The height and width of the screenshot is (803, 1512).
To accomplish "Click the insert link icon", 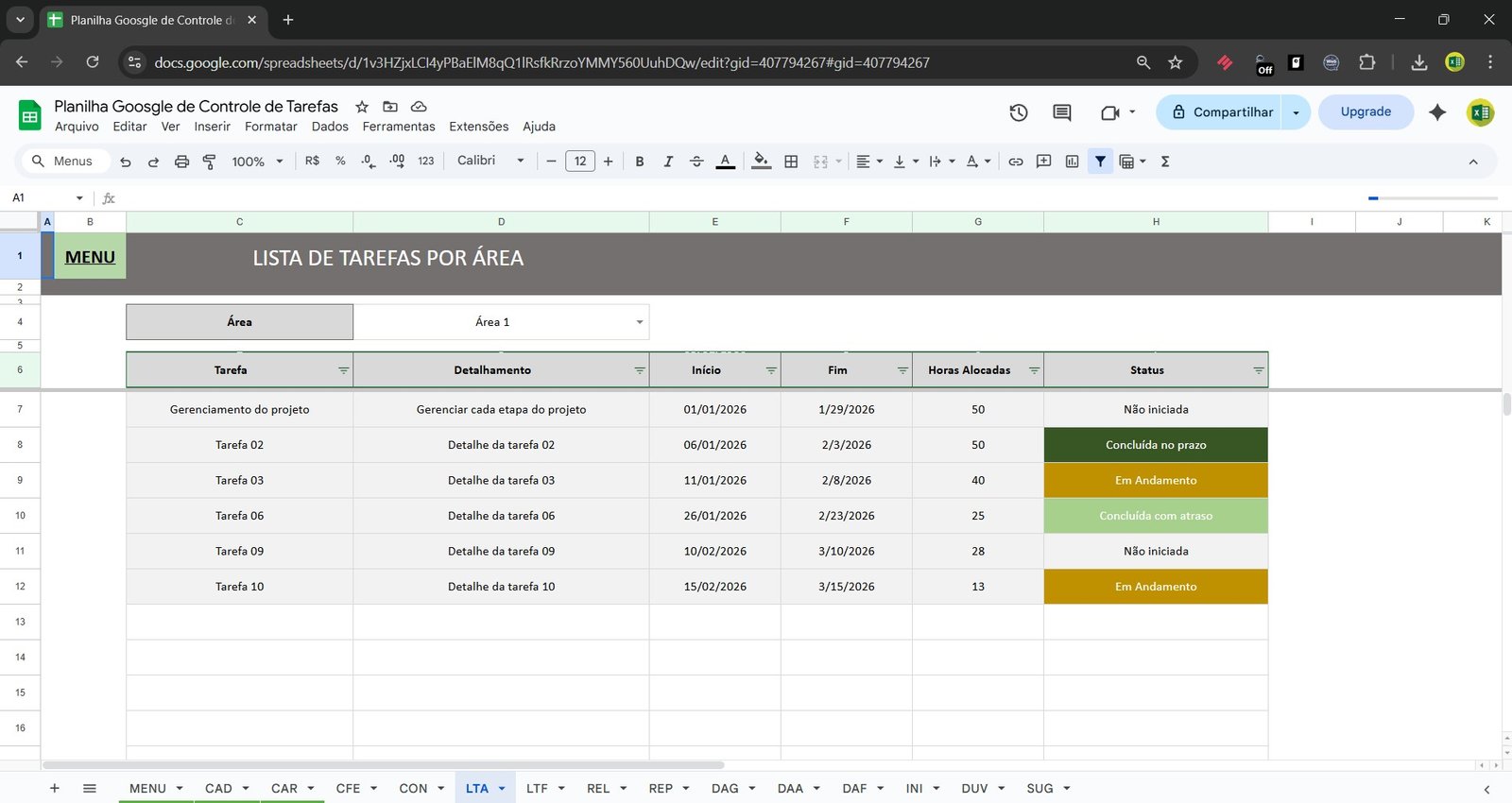I will click(1015, 162).
